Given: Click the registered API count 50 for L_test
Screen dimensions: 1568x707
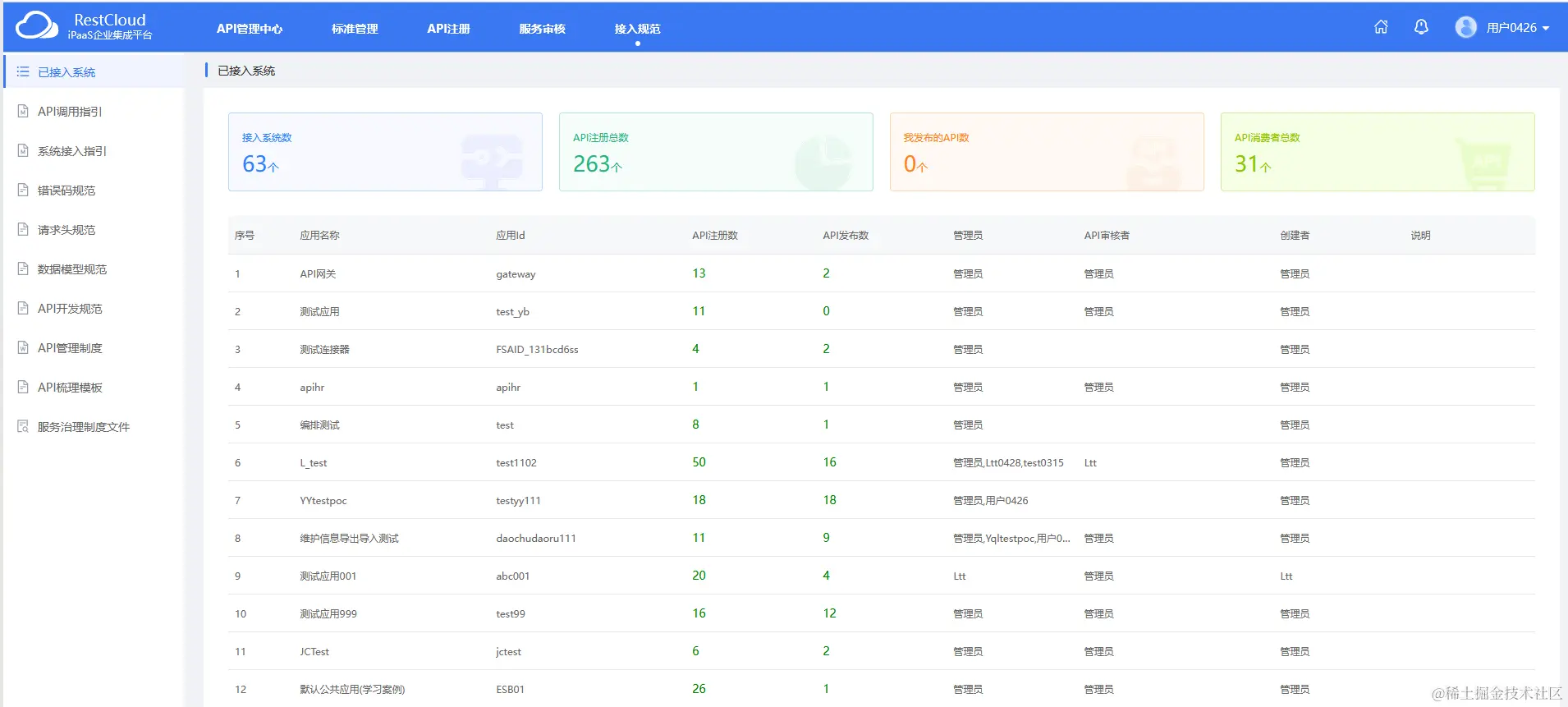Looking at the screenshot, I should [699, 462].
